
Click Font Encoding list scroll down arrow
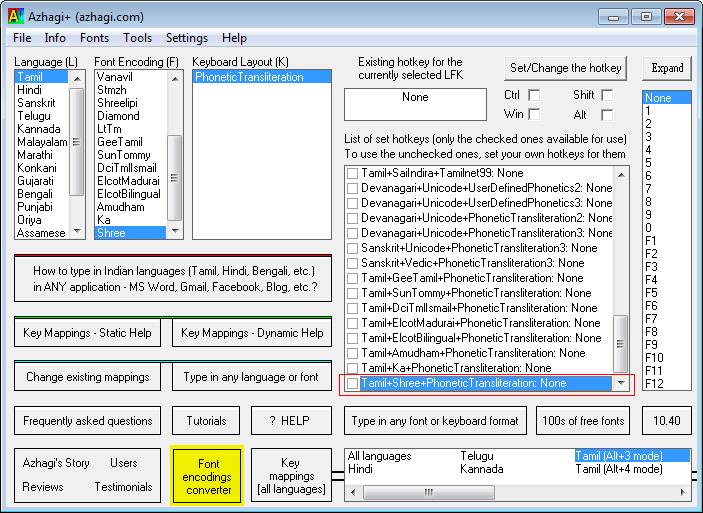175,231
